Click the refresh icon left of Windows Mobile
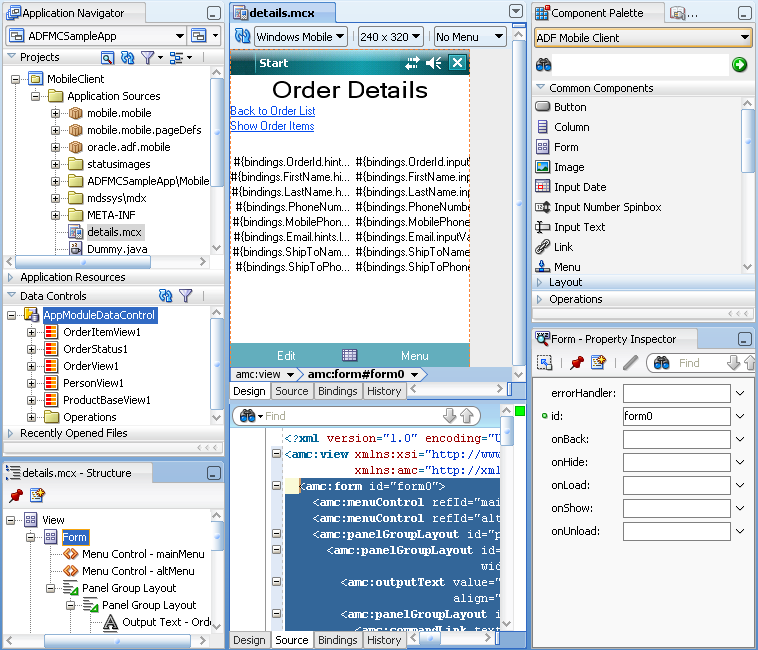 coord(242,36)
